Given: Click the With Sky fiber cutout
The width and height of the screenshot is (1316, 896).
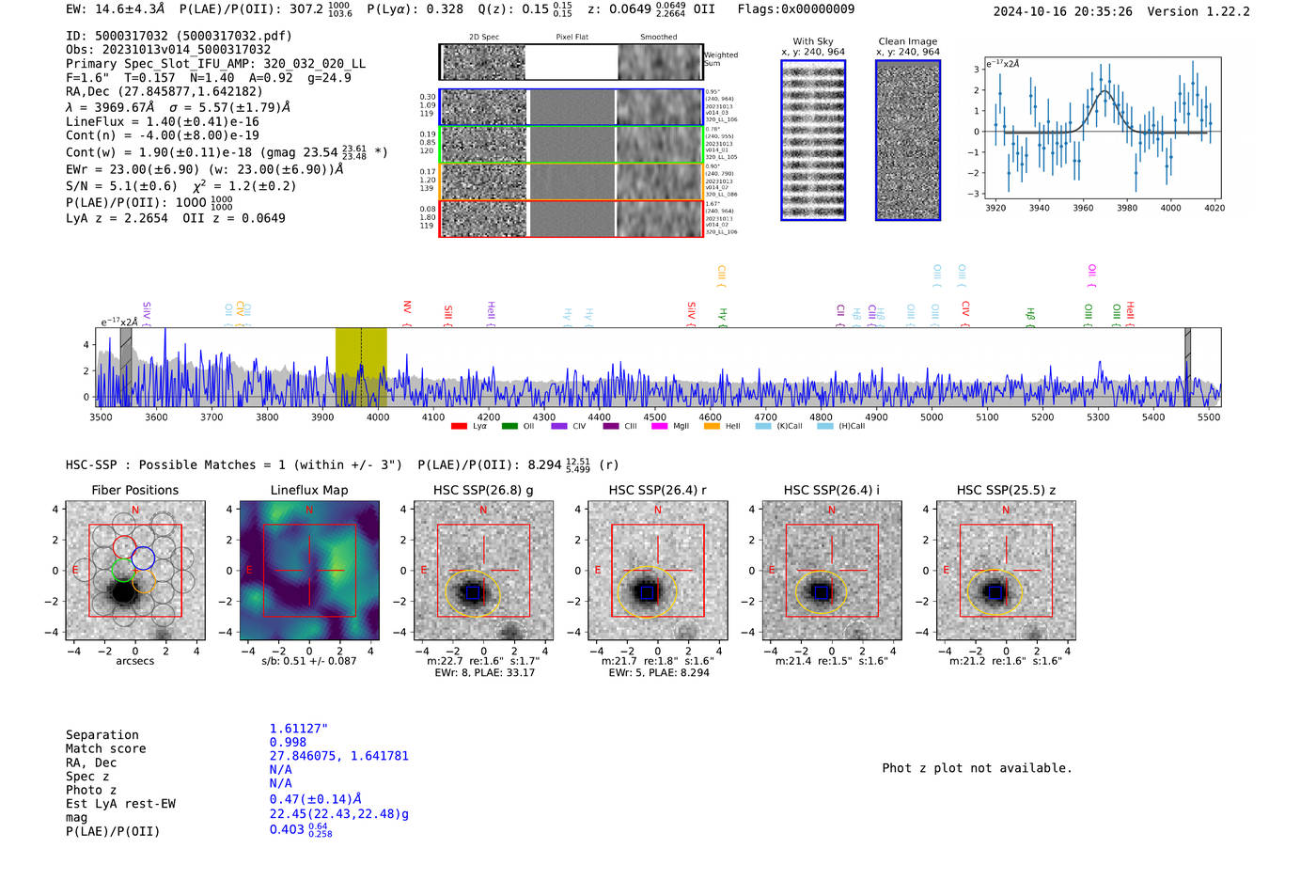Looking at the screenshot, I should (x=813, y=140).
